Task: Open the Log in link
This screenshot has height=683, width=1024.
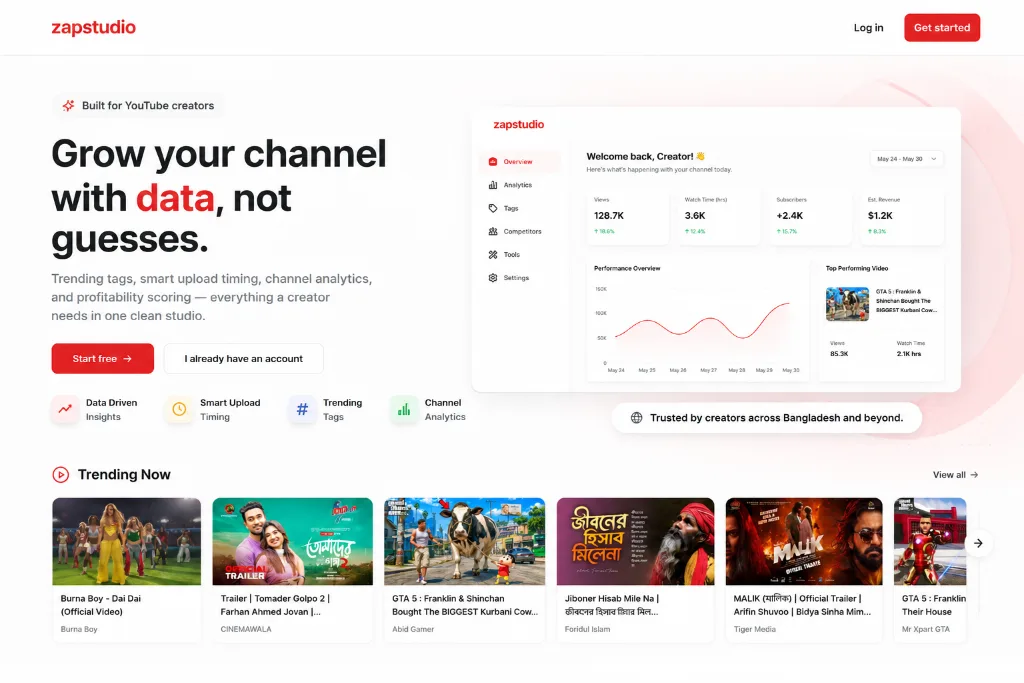Action: click(x=868, y=27)
